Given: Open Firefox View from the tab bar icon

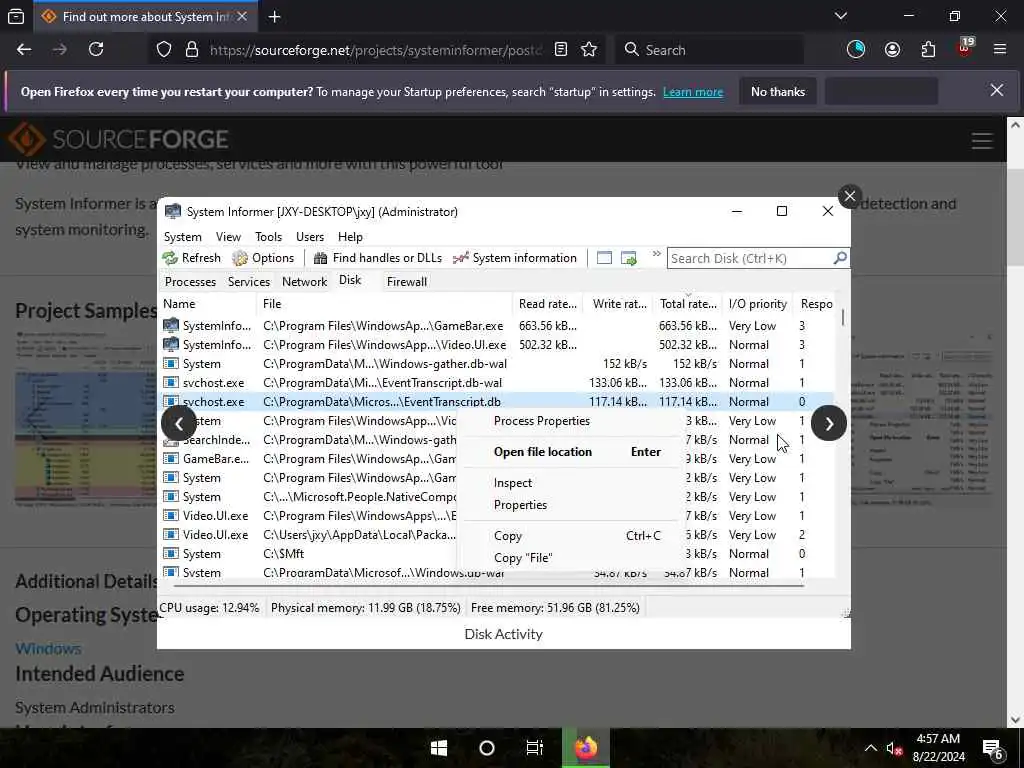Looking at the screenshot, I should click(16, 16).
